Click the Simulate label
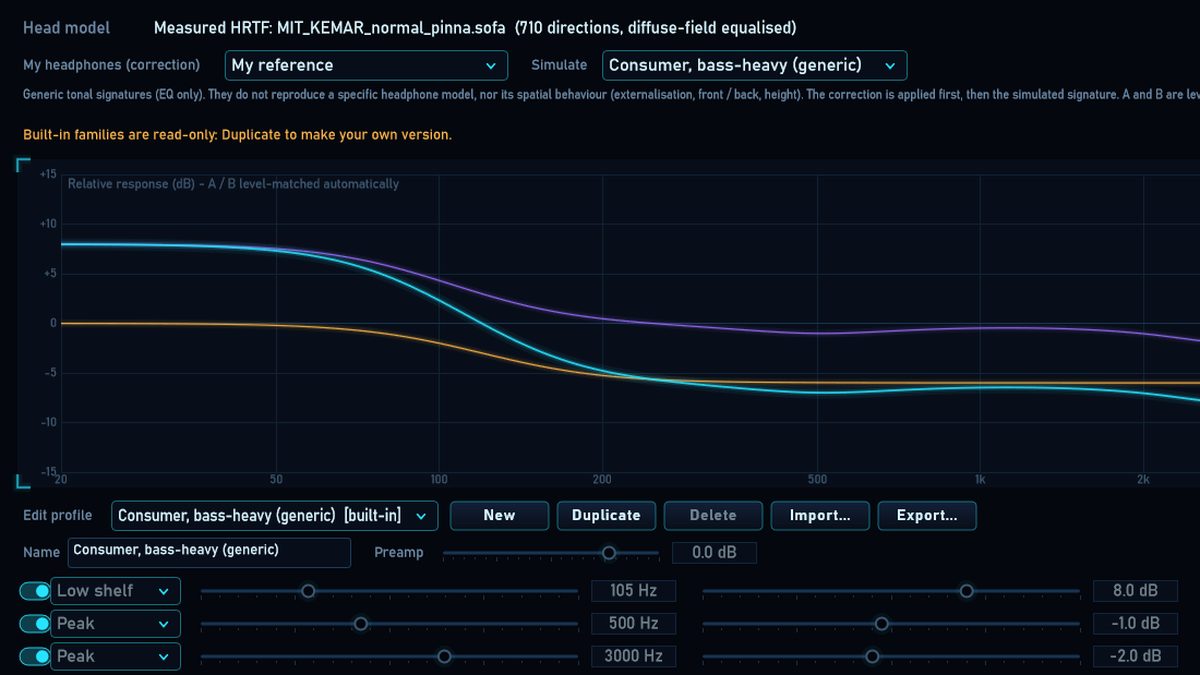 coord(559,65)
